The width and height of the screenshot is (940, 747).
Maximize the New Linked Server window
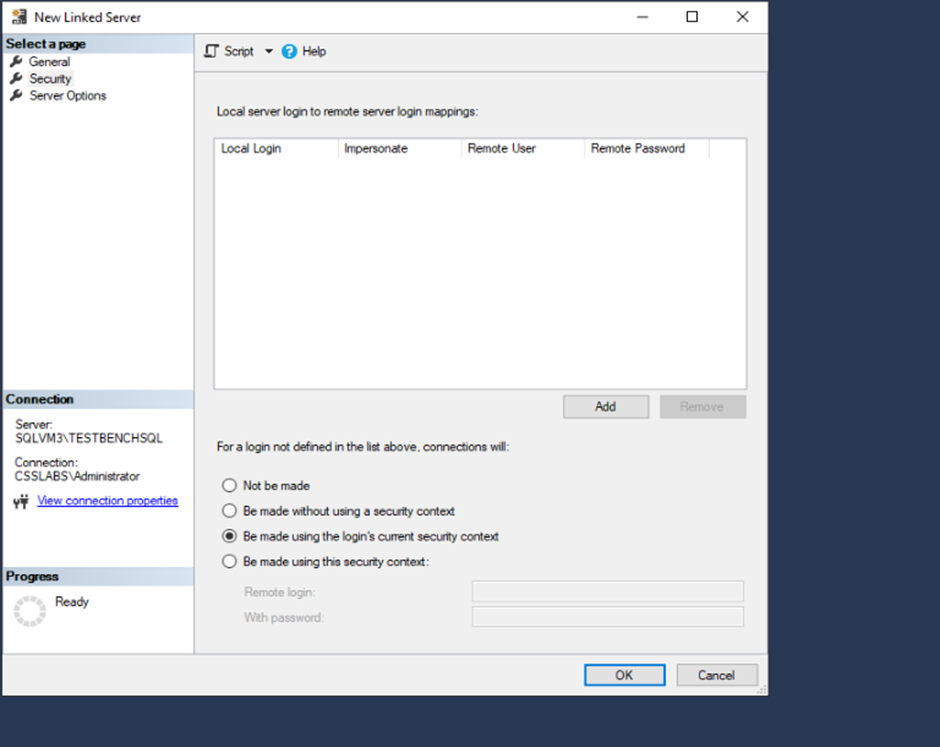pyautogui.click(x=692, y=17)
